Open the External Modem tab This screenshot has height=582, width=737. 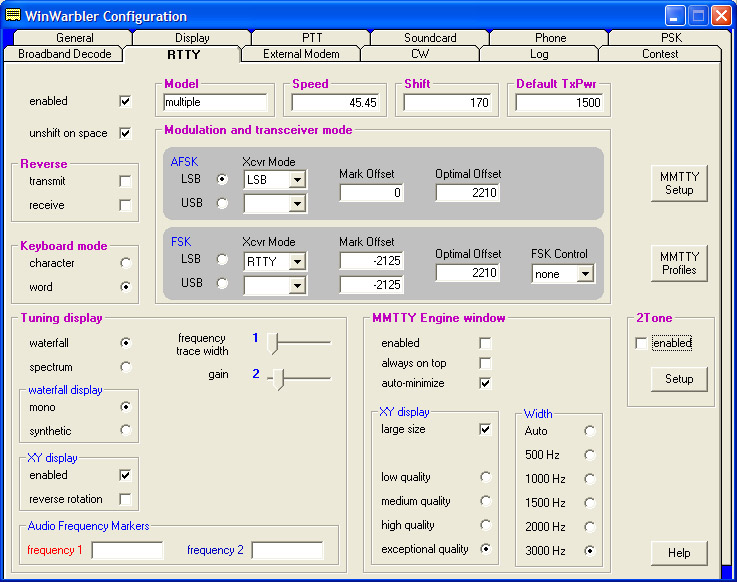pyautogui.click(x=301, y=54)
